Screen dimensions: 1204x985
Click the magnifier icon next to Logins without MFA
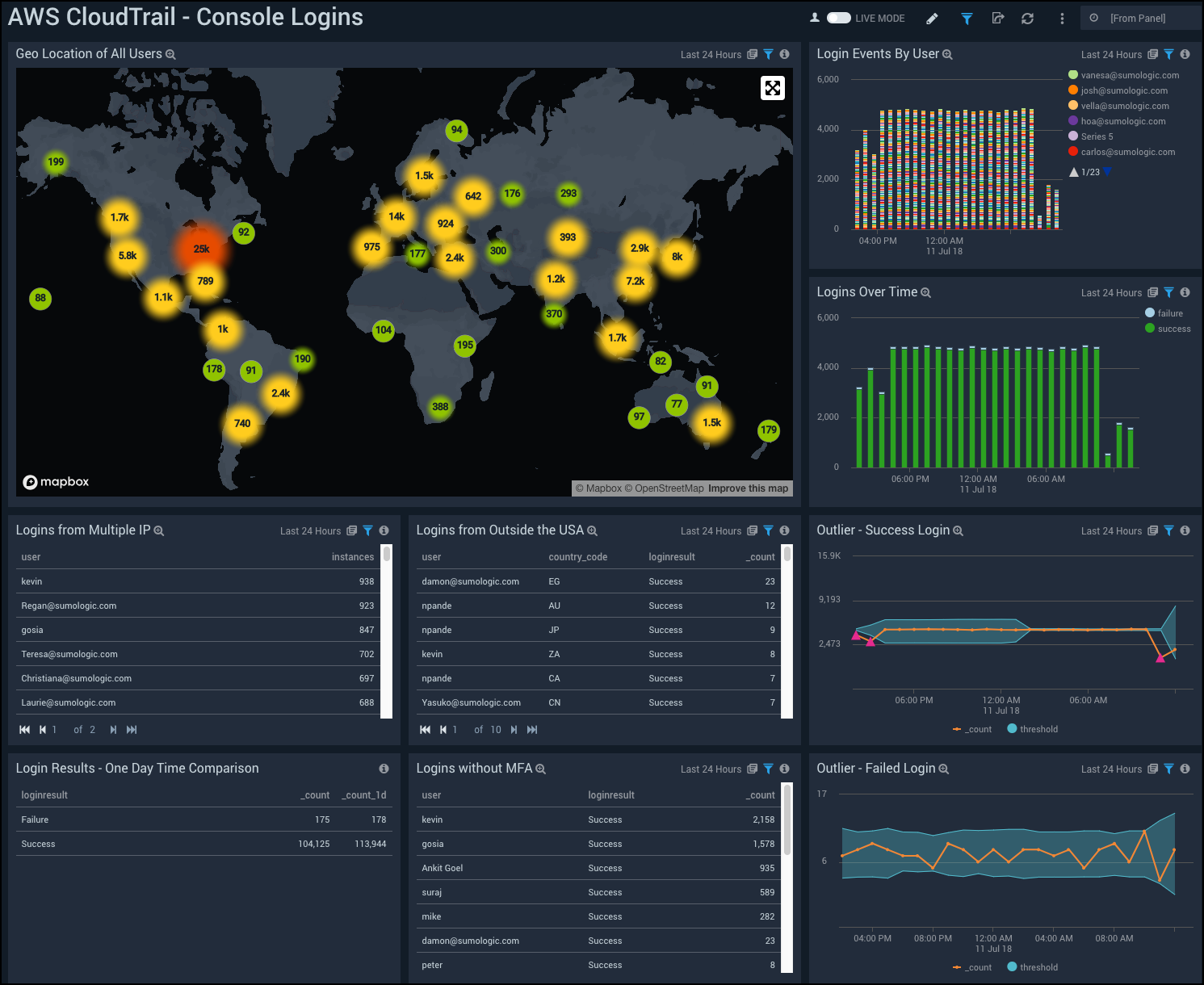540,769
